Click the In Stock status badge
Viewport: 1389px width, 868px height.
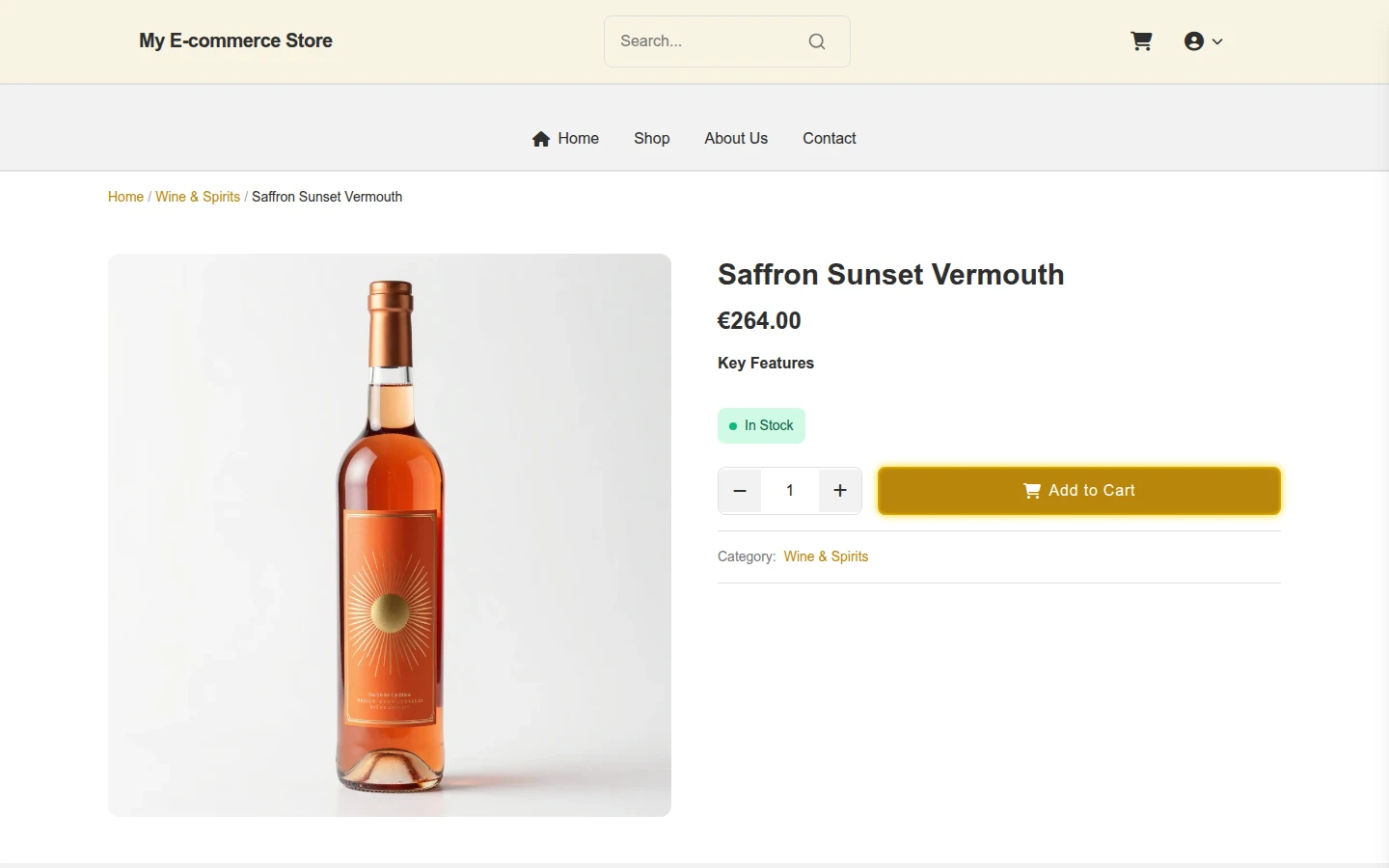(761, 426)
